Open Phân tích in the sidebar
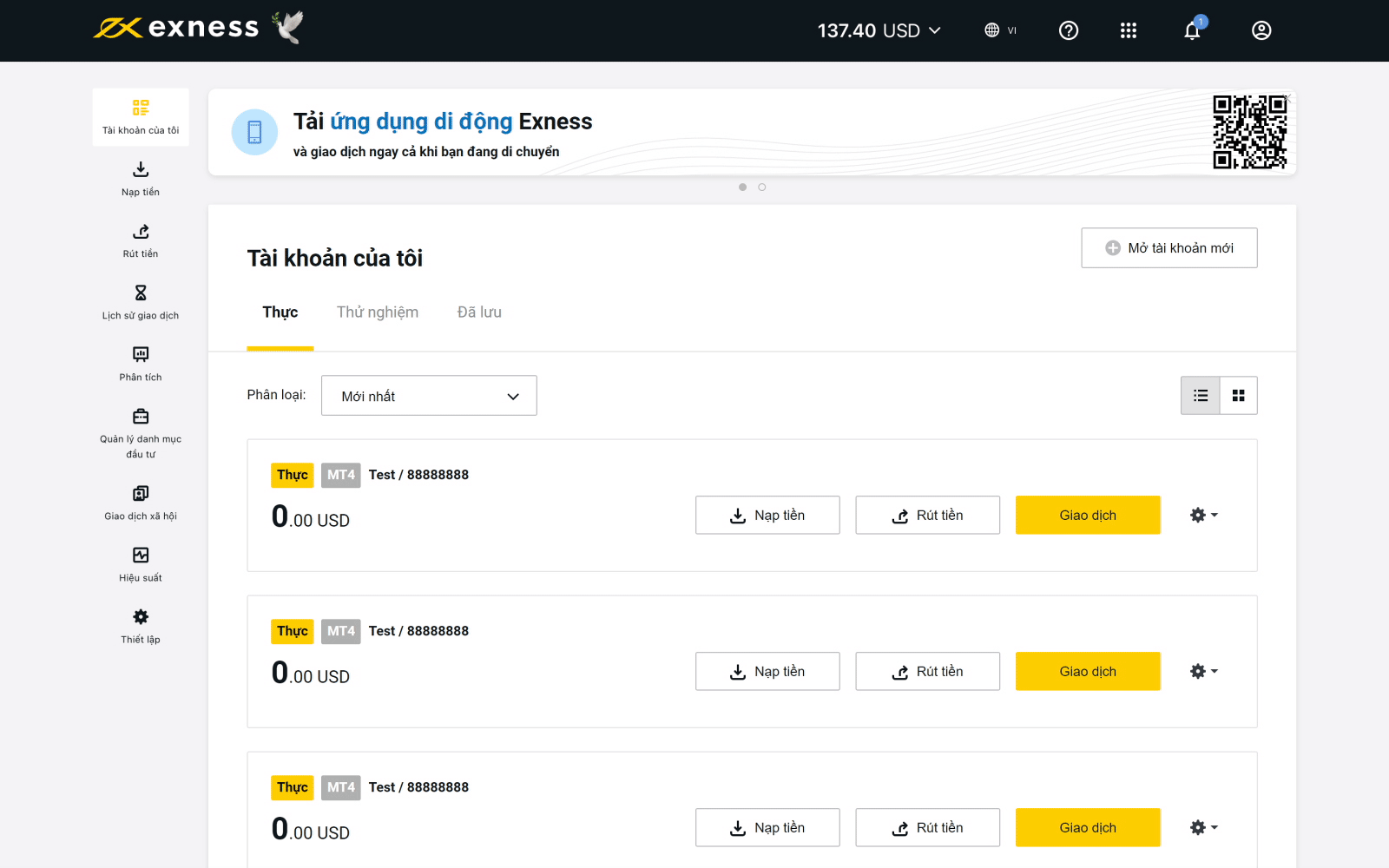 pos(141,364)
